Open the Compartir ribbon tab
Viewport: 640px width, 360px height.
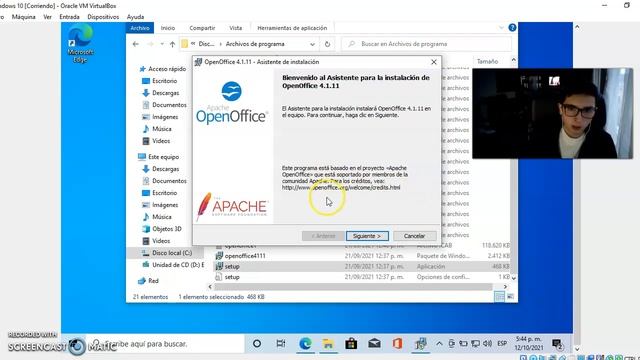point(202,28)
